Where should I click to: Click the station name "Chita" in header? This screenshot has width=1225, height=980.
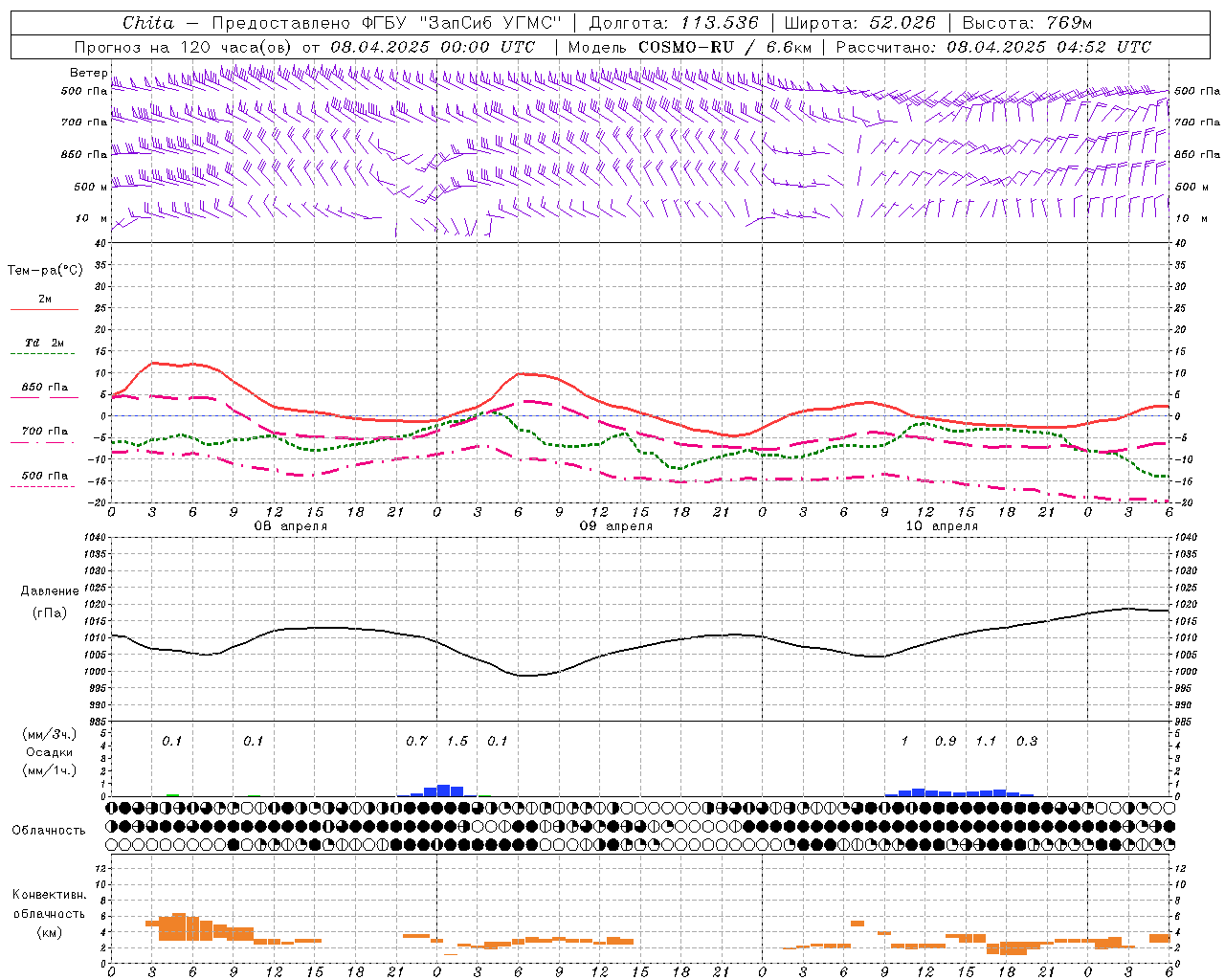(x=148, y=23)
